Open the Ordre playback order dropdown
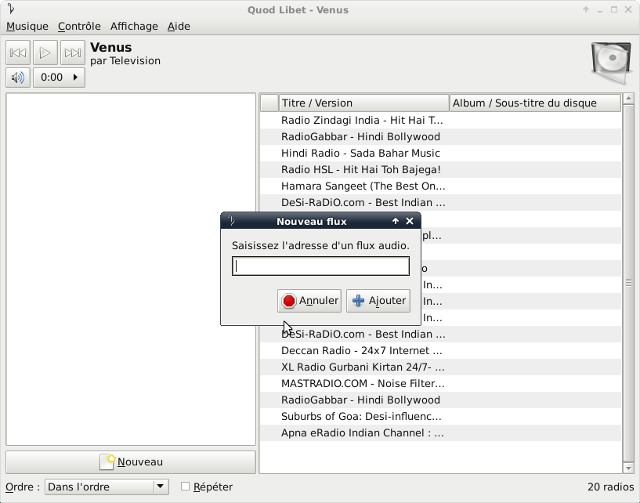The image size is (640, 503). pos(107,487)
